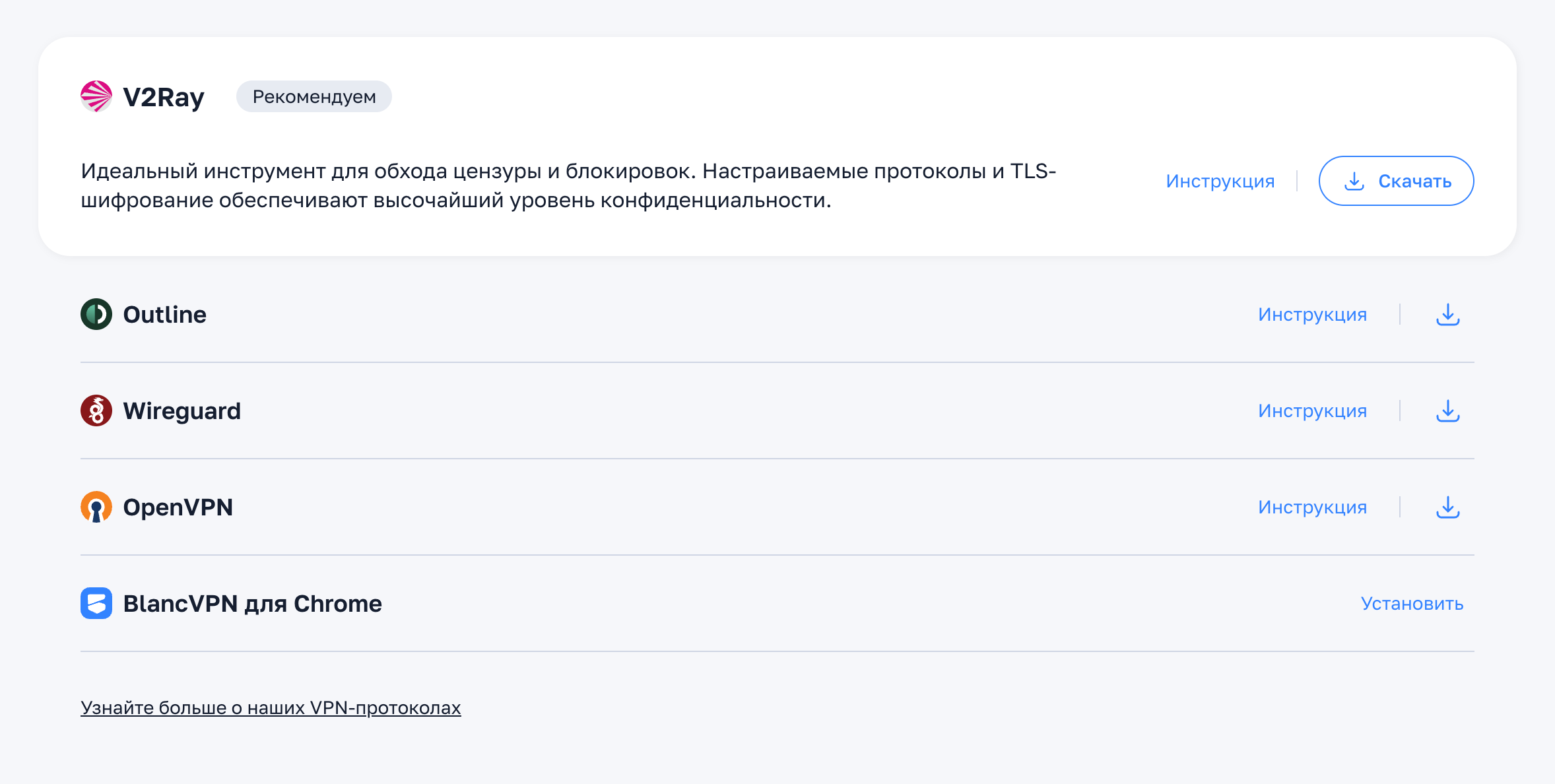Click the Рекомендуем badge

(314, 96)
